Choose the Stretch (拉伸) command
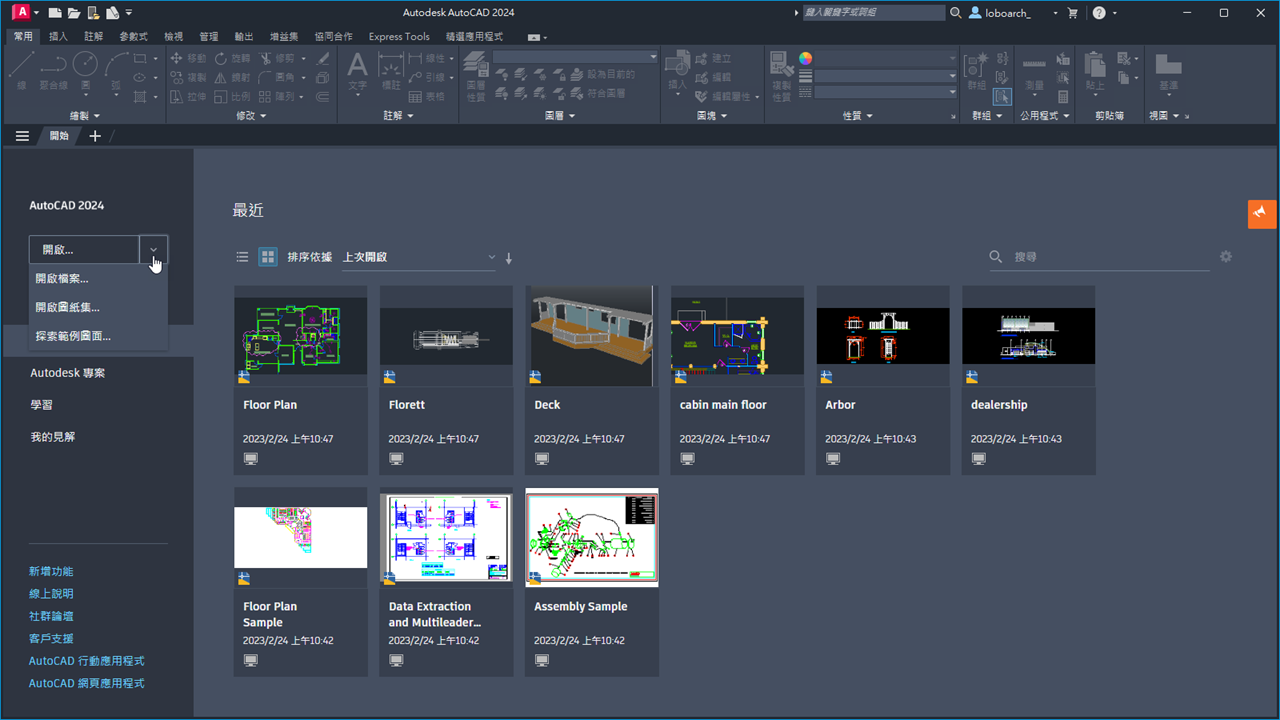Image resolution: width=1280 pixels, height=720 pixels. coord(189,97)
